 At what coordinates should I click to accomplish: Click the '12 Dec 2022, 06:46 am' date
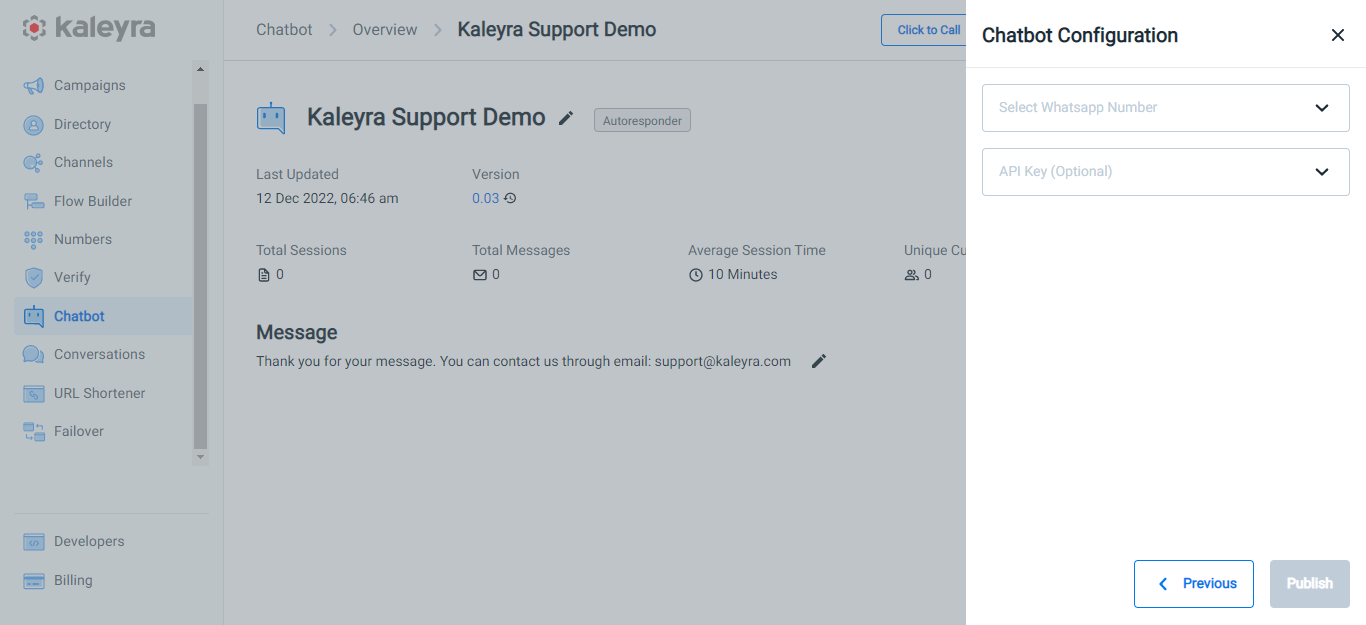click(x=327, y=199)
